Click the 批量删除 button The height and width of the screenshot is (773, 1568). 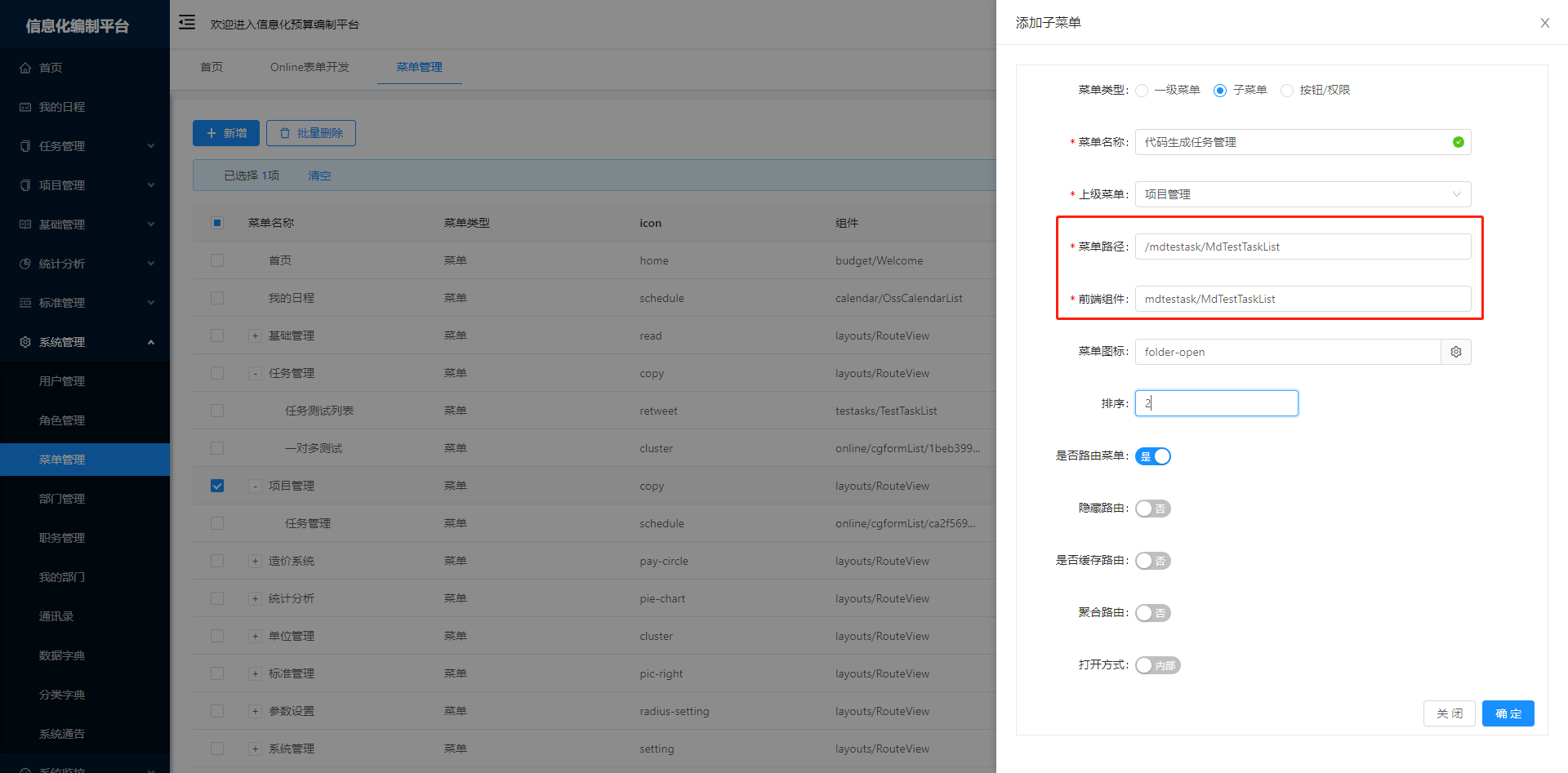tap(311, 133)
